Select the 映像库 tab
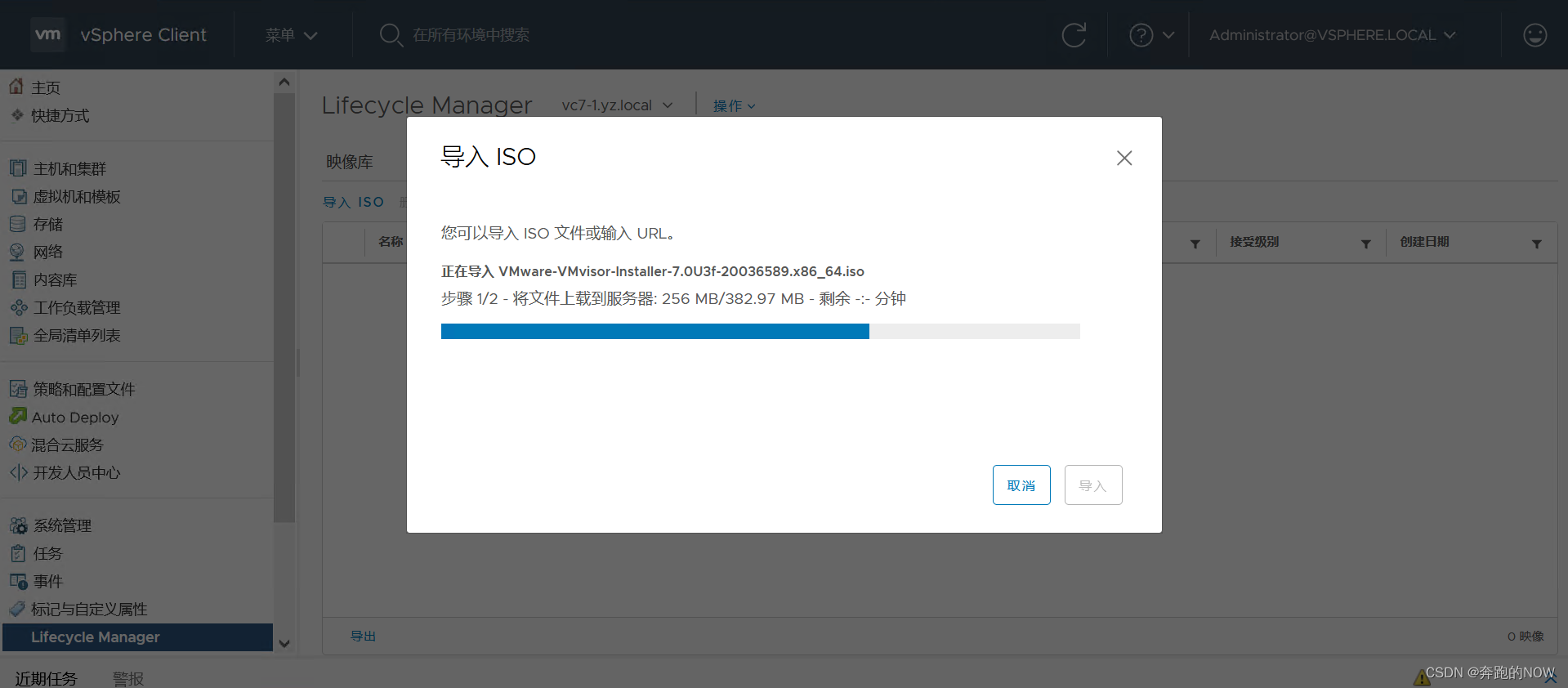Screen dimensions: 1568x688 (x=349, y=162)
